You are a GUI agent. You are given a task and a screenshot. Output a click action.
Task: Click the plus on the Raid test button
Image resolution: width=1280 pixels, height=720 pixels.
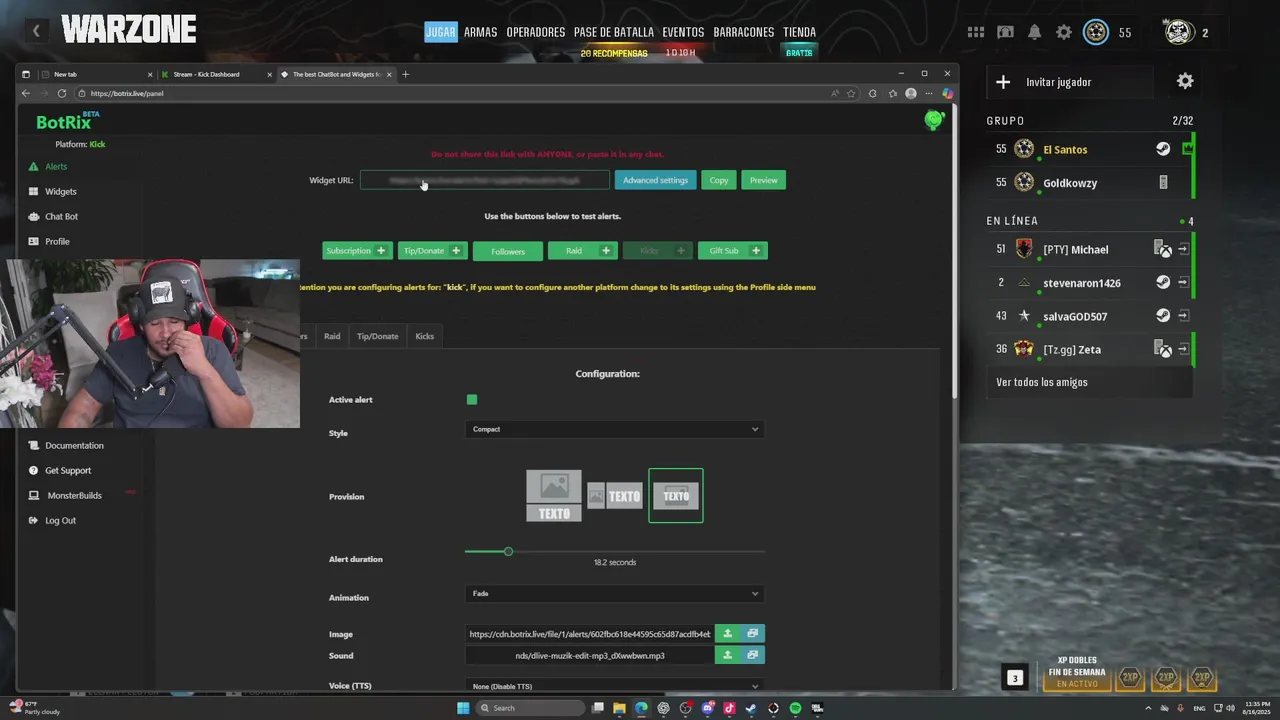click(x=606, y=250)
